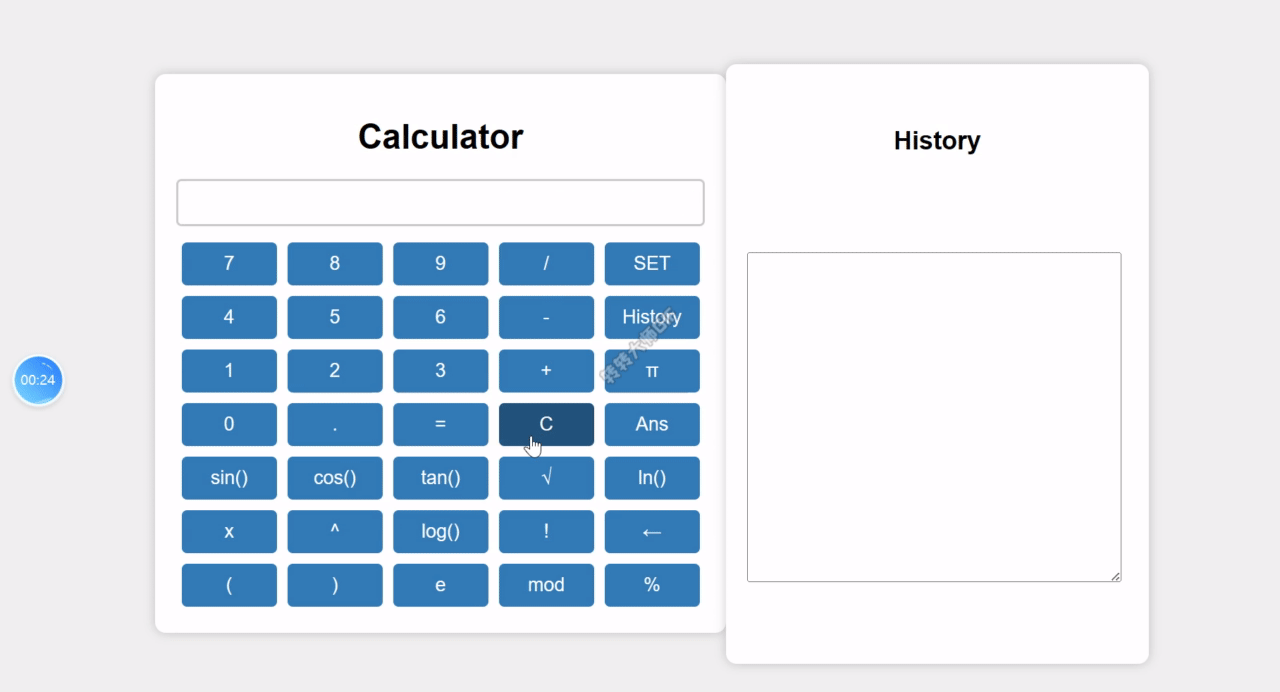Click the division slash key
The width and height of the screenshot is (1280, 692).
coord(546,264)
